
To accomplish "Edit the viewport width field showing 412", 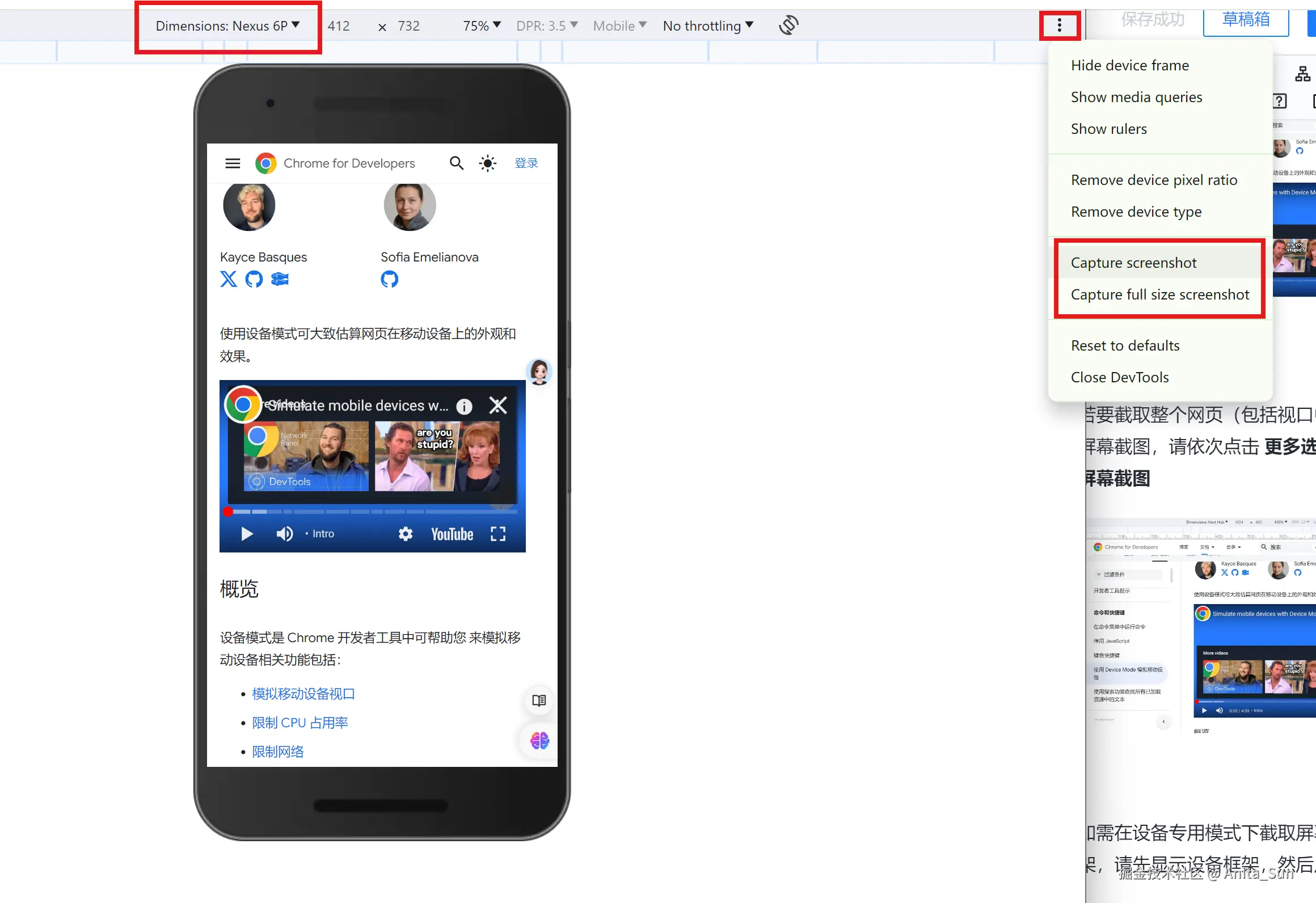I will (x=339, y=26).
